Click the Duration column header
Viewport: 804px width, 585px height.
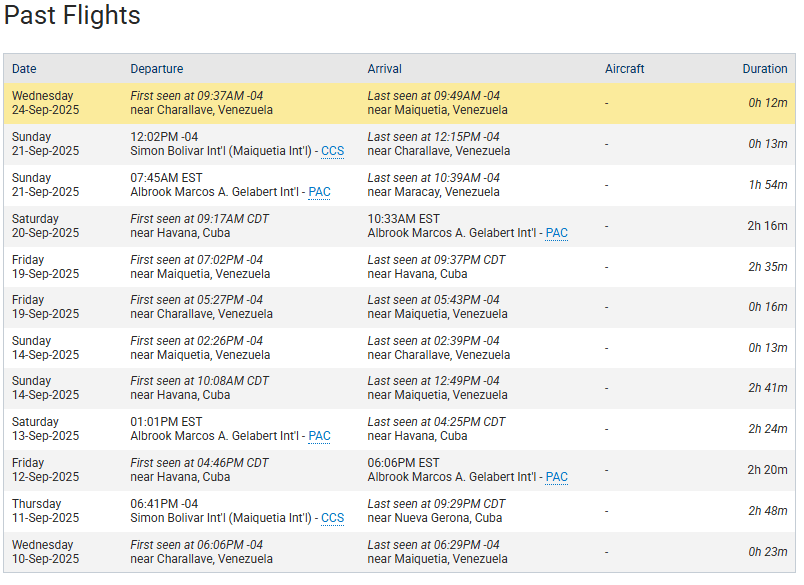click(x=764, y=69)
